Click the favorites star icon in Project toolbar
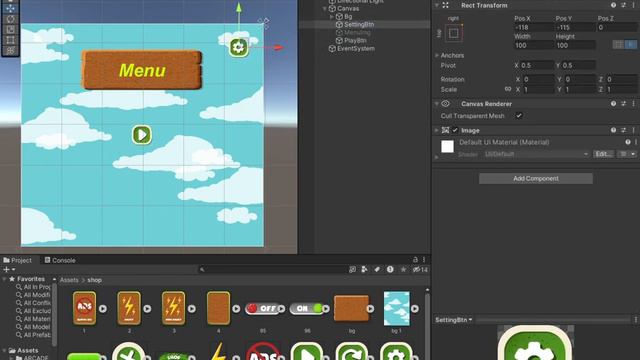The image size is (640, 360). pyautogui.click(x=403, y=269)
